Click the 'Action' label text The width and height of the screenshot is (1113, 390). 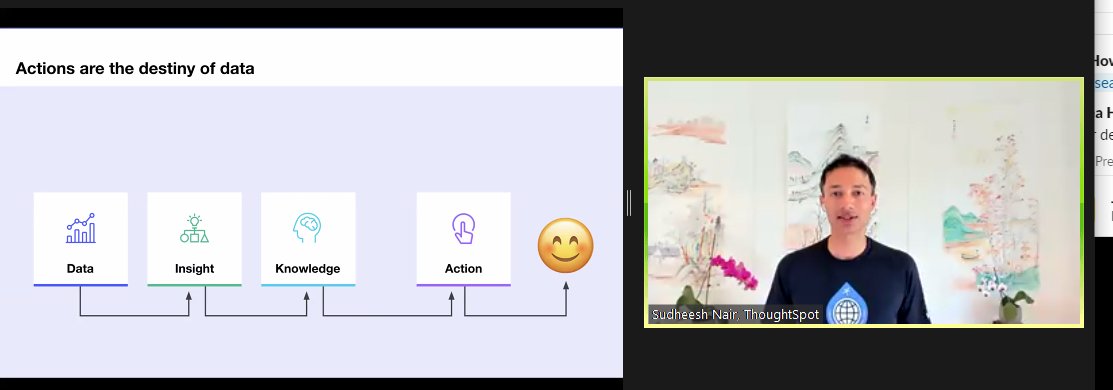coord(464,269)
